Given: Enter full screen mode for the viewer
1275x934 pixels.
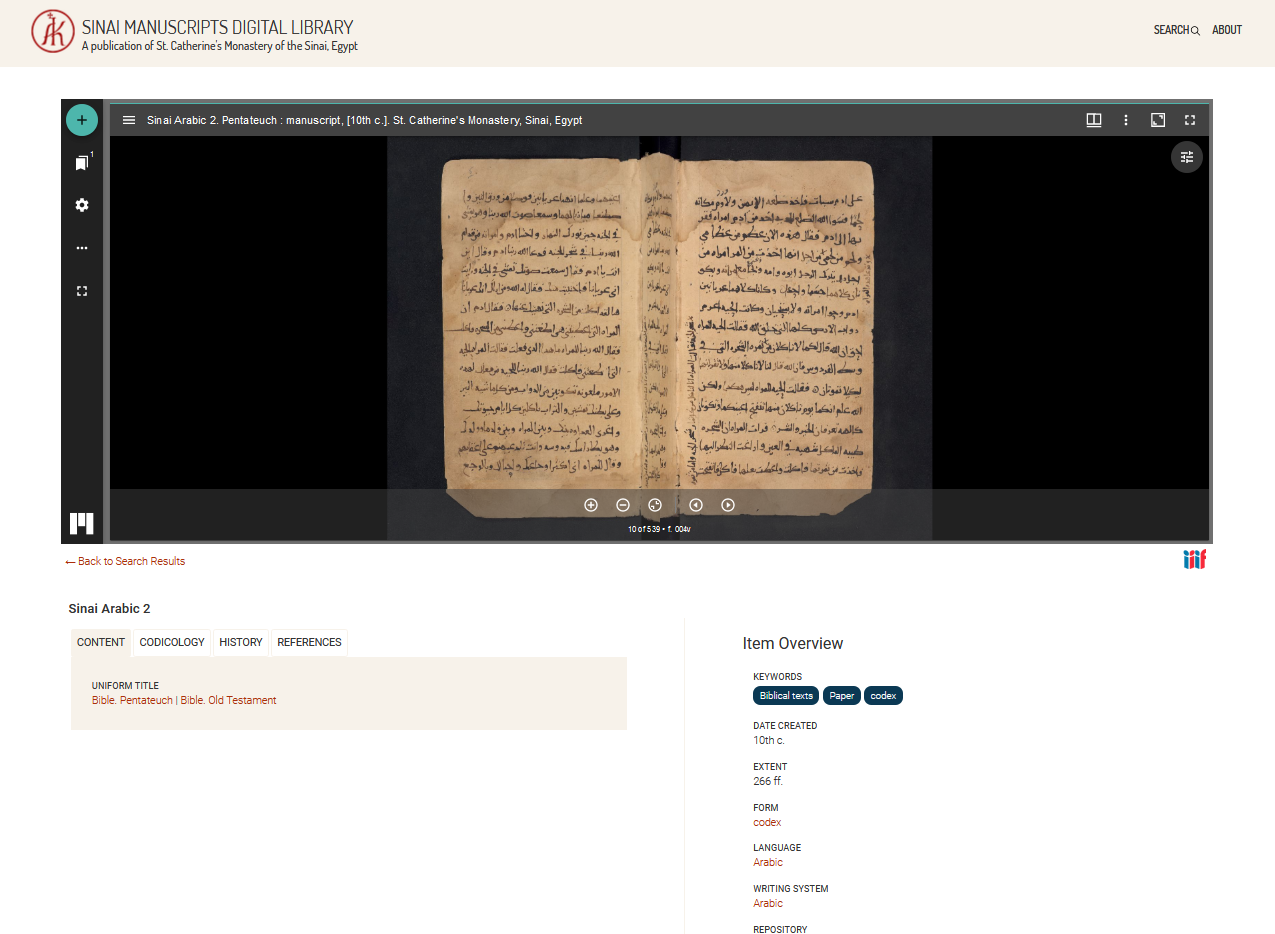Looking at the screenshot, I should click(1189, 119).
